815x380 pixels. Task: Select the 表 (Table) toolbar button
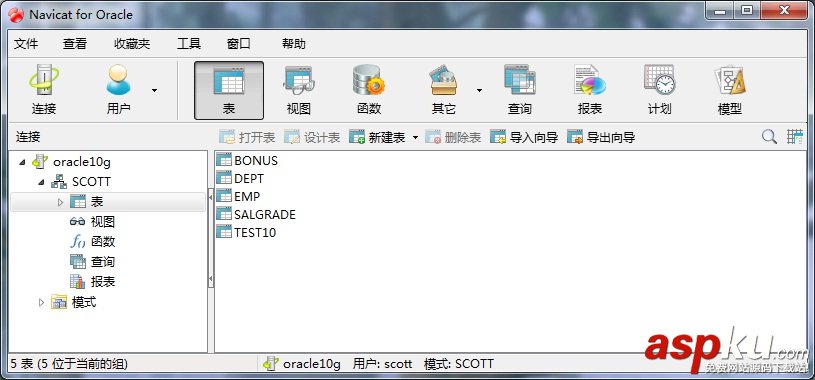(x=229, y=90)
